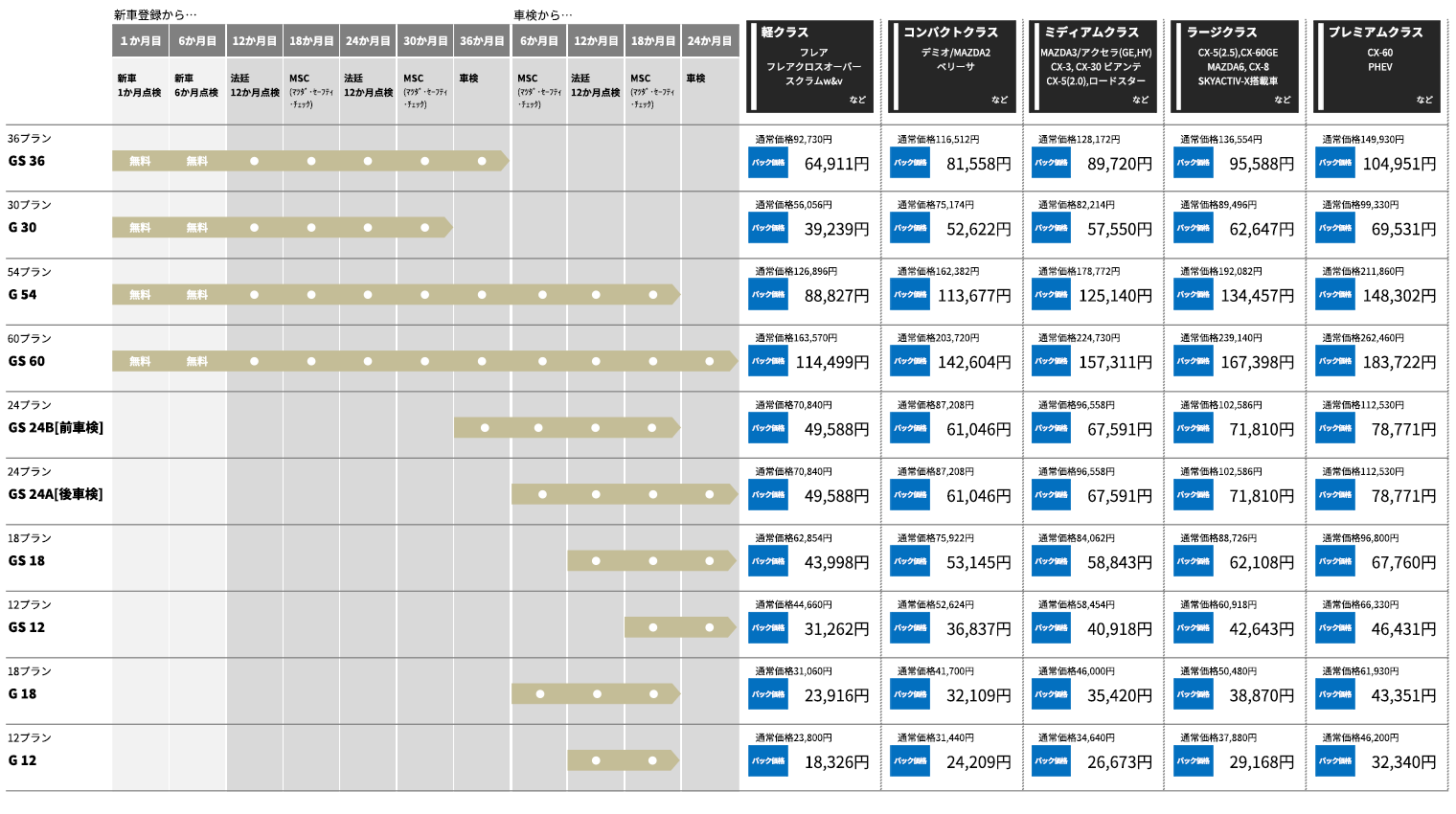The image size is (1456, 814).
Task: Click the パック価格 badge beside 104,951円
Action: click(1335, 163)
